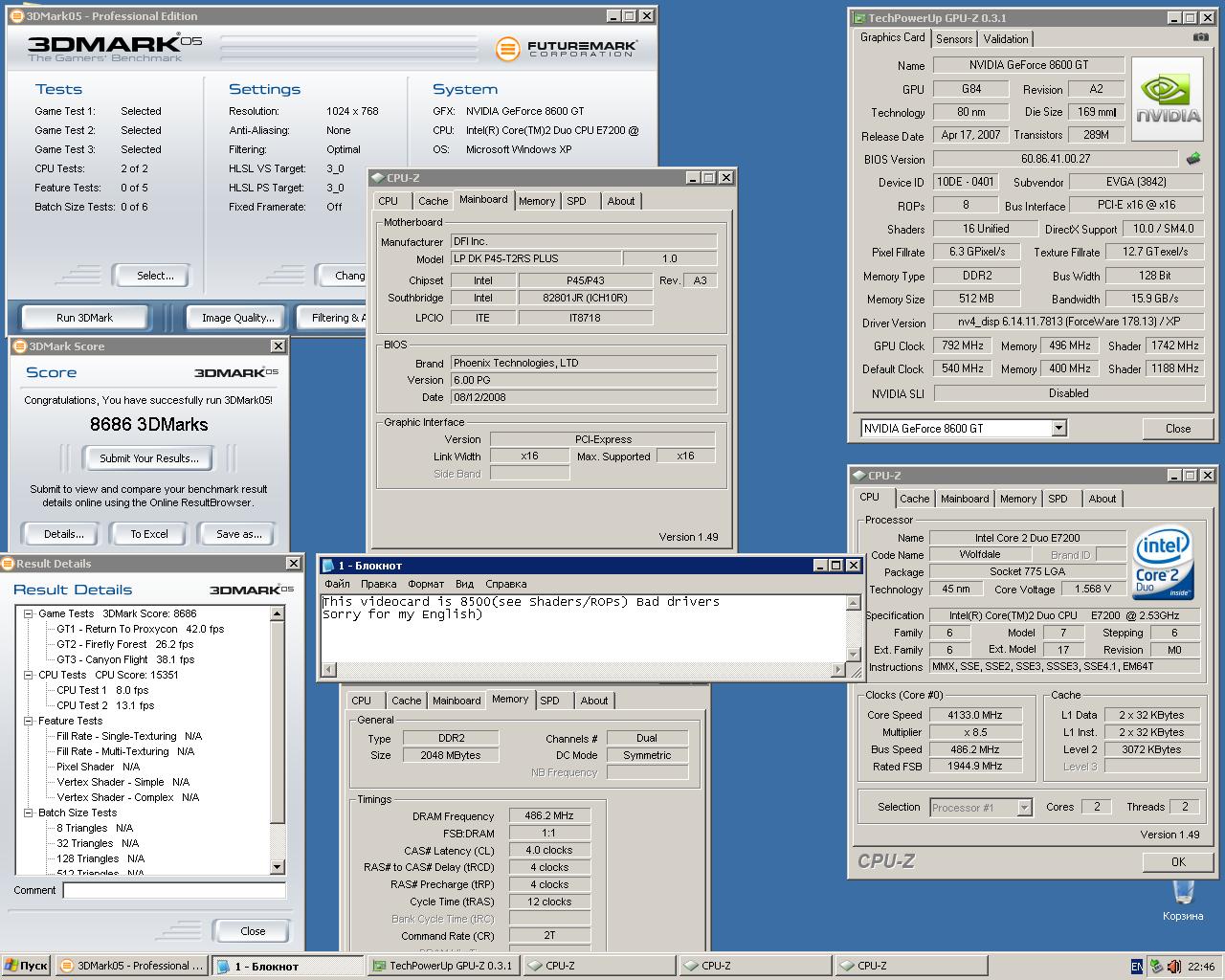1225x980 pixels.
Task: Open the Processor #1 selection dropdown
Action: click(x=1024, y=808)
